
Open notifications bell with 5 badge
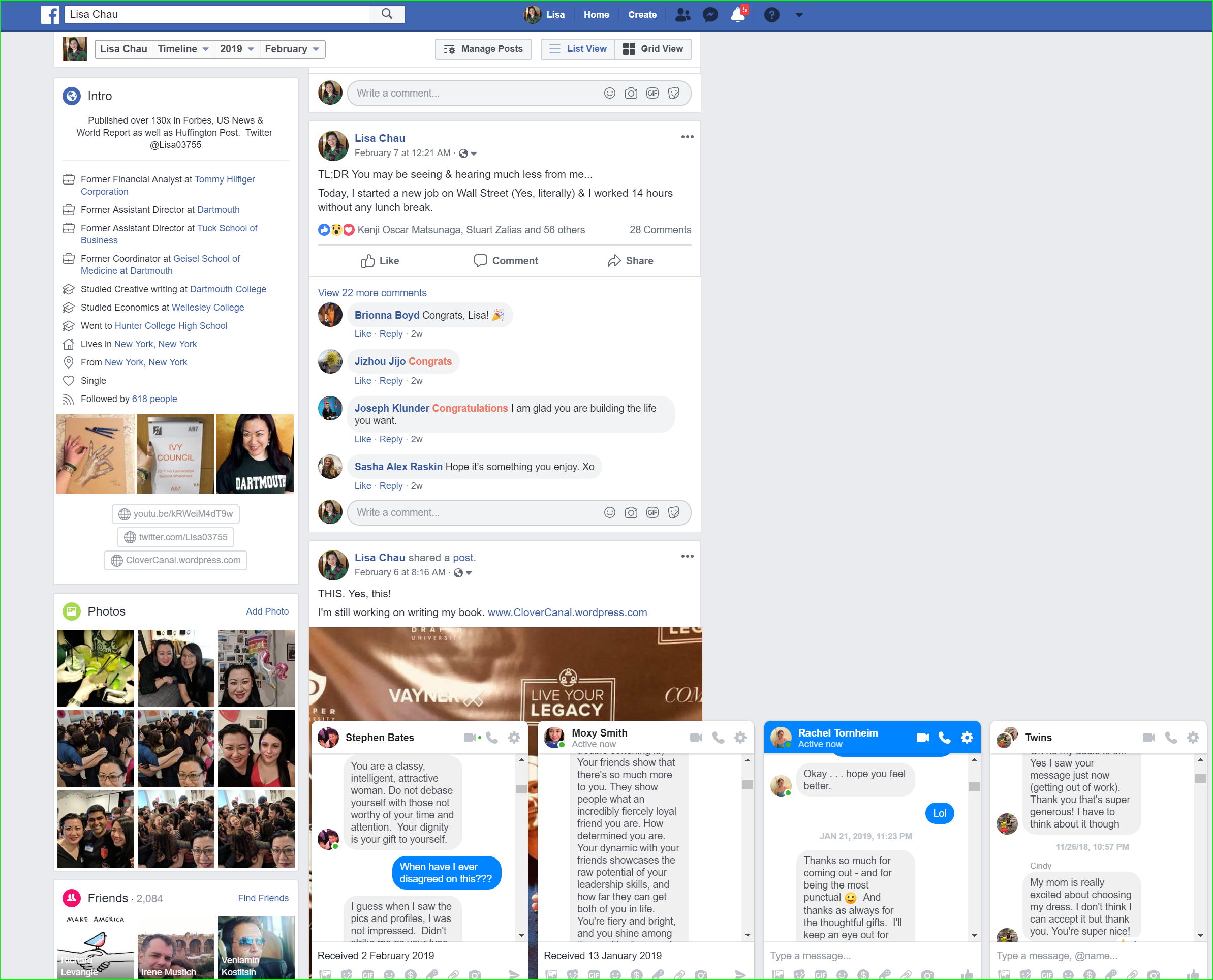point(738,15)
